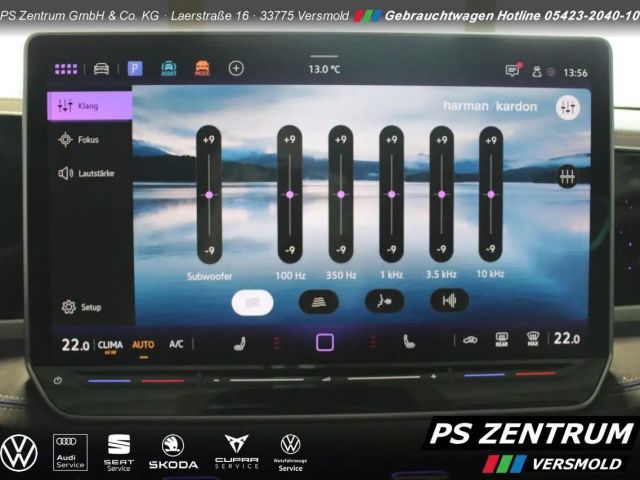Pull down the top handle bar
Image resolution: width=640 pixels, height=480 pixels.
coord(323,57)
